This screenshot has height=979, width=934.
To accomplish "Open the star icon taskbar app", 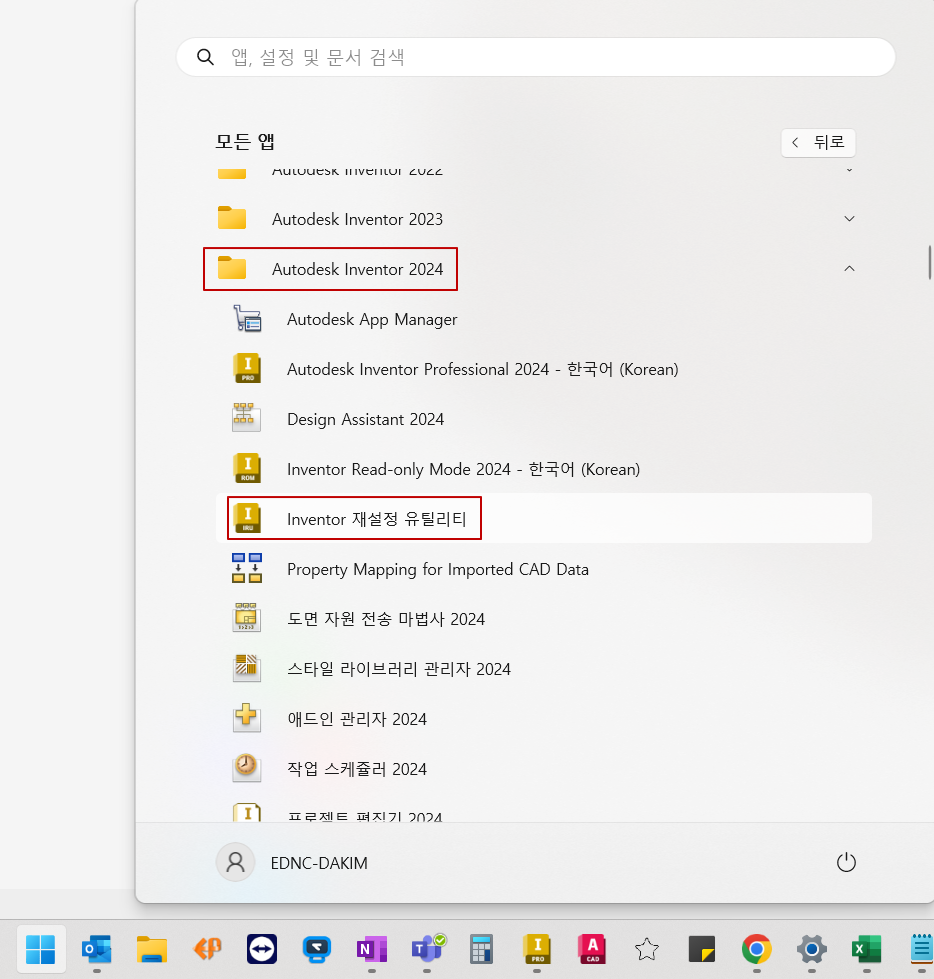I will click(647, 949).
